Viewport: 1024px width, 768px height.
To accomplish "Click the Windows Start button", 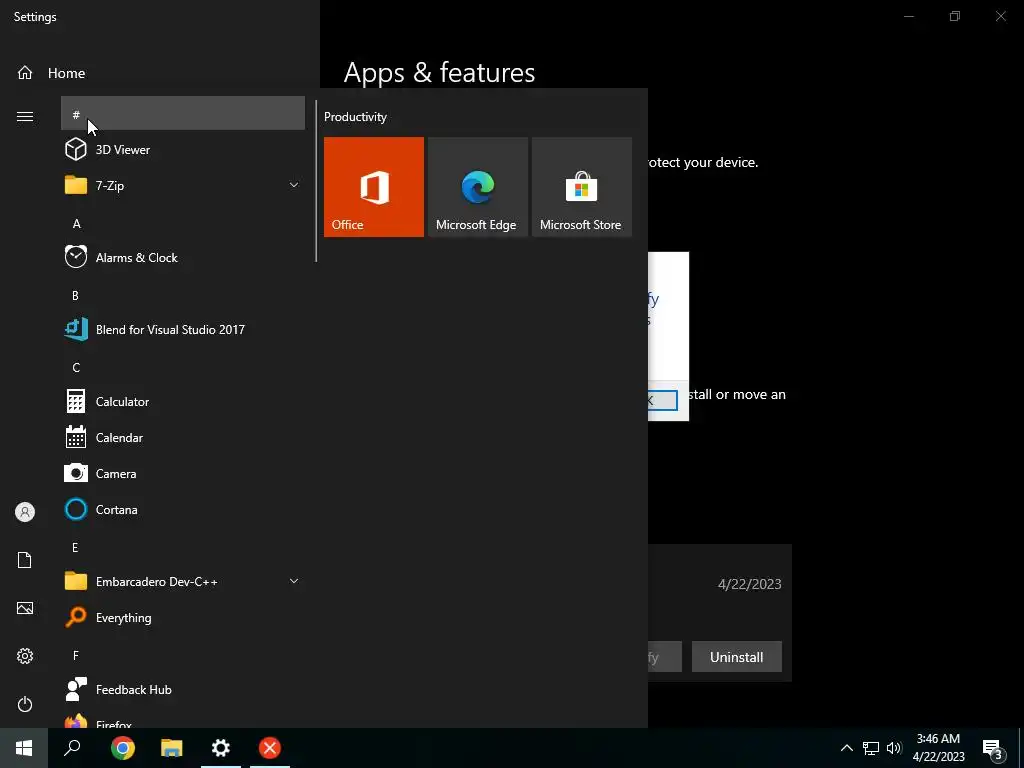I will click(24, 748).
